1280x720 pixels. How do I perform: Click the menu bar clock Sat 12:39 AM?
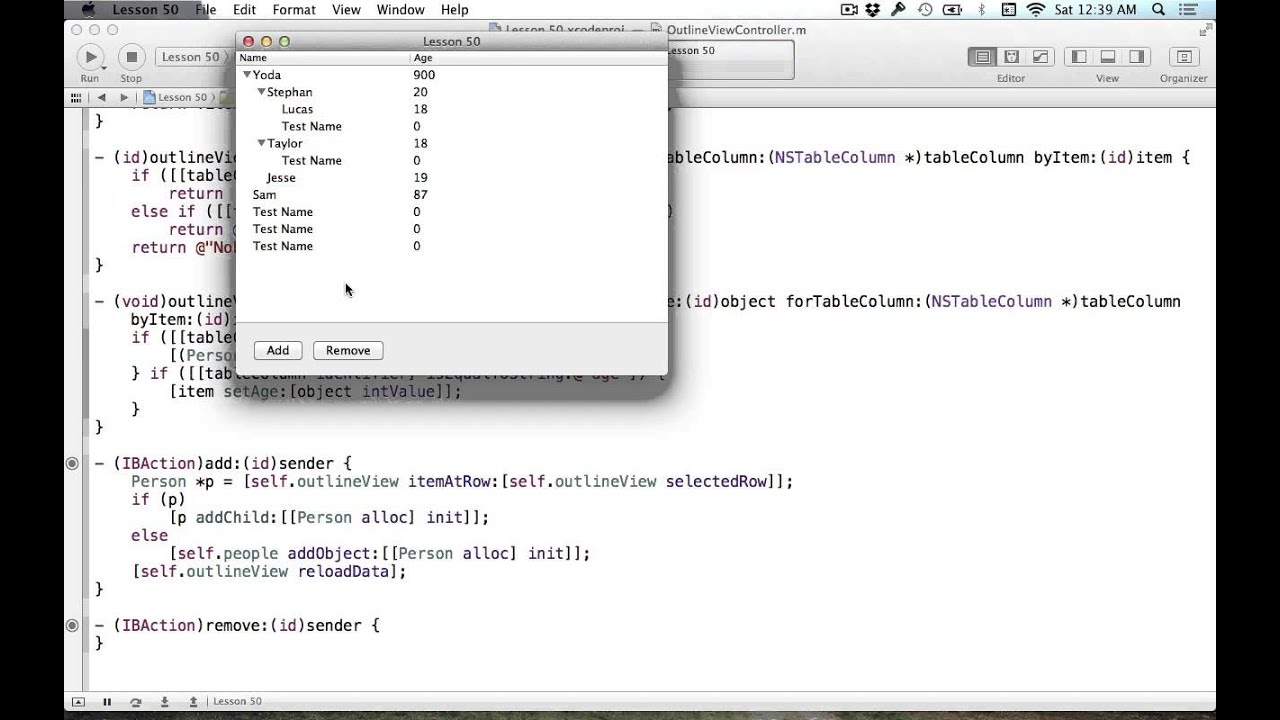[x=1095, y=10]
